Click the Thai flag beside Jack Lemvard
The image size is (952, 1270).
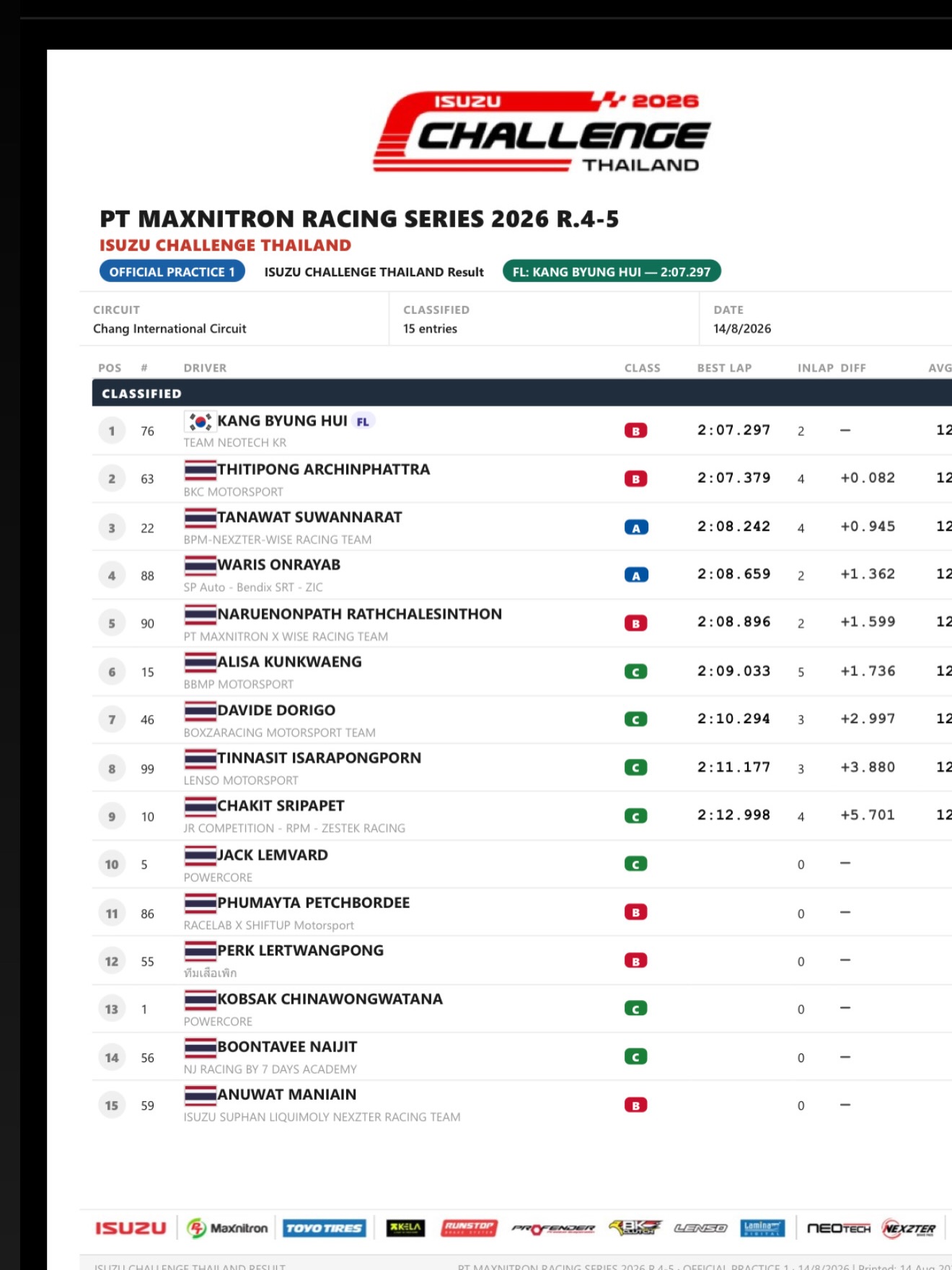(x=200, y=855)
